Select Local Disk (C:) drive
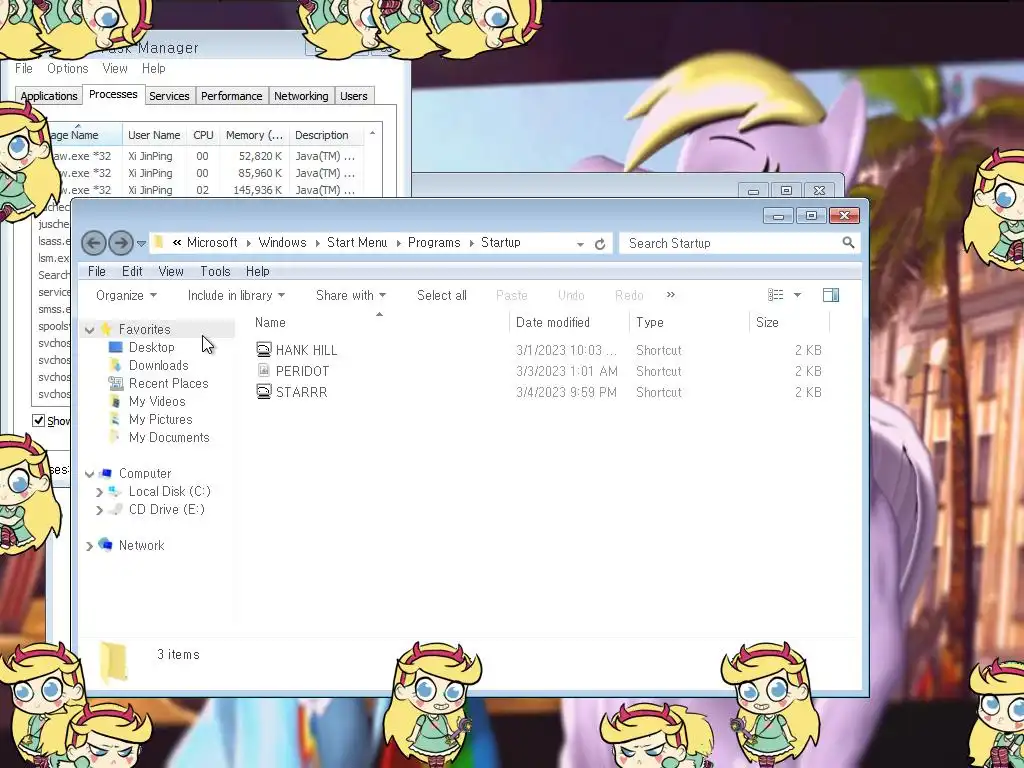Viewport: 1024px width, 768px height. click(x=169, y=491)
